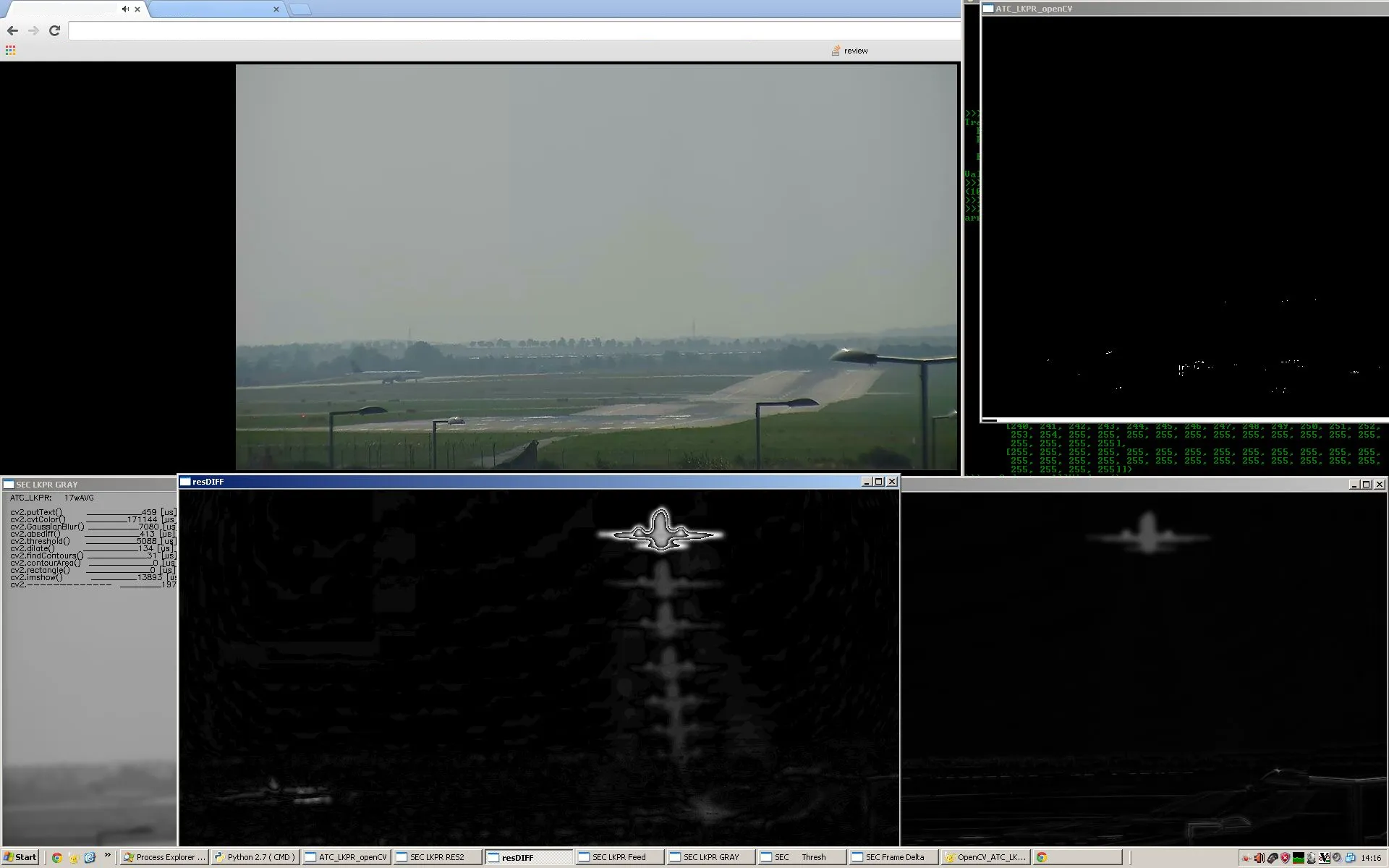Screen dimensions: 1389x868
Task: Bring the SEC Frame Delta window forward
Action: pos(892,857)
